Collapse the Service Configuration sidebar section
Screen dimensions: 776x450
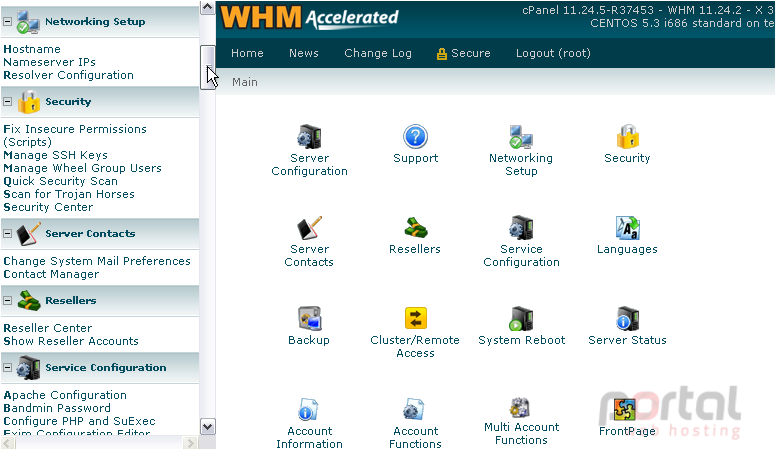click(7, 367)
